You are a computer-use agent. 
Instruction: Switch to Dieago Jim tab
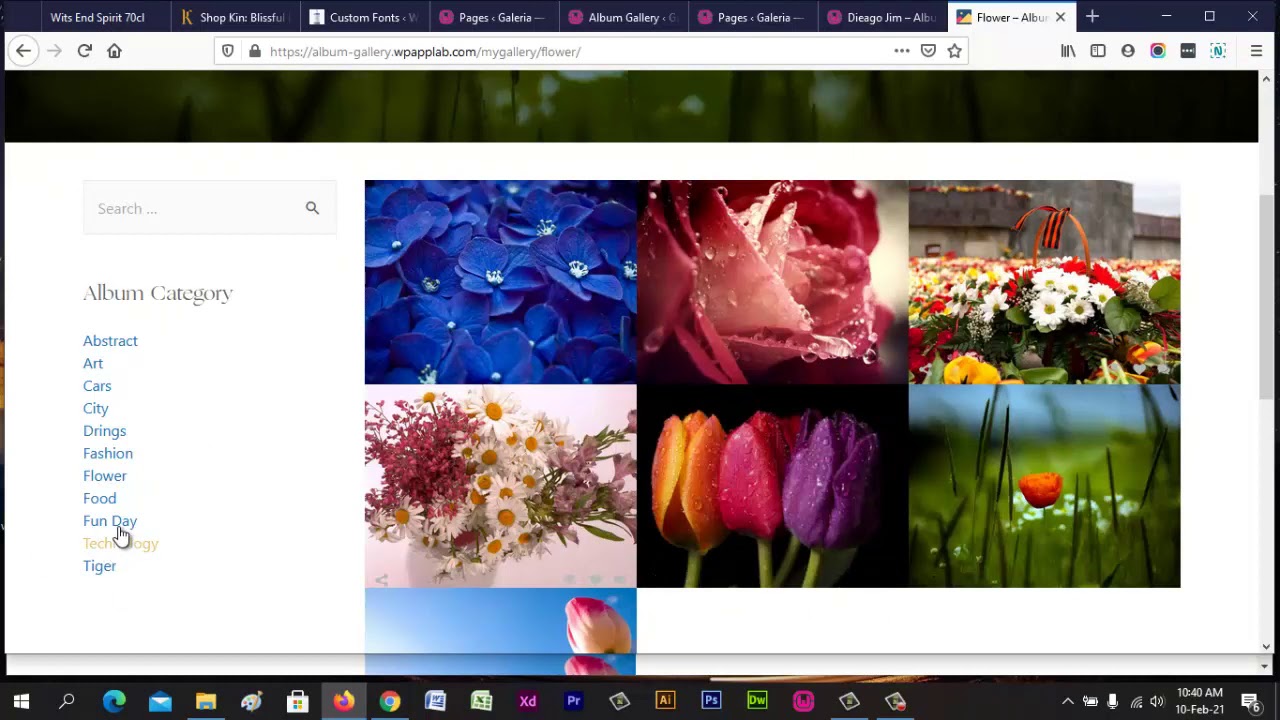(881, 17)
